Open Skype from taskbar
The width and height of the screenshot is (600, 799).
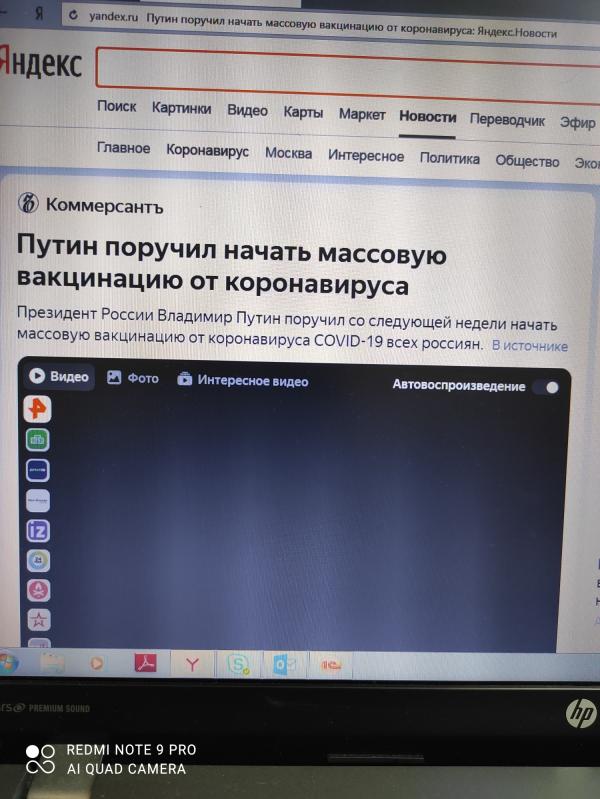[x=238, y=664]
